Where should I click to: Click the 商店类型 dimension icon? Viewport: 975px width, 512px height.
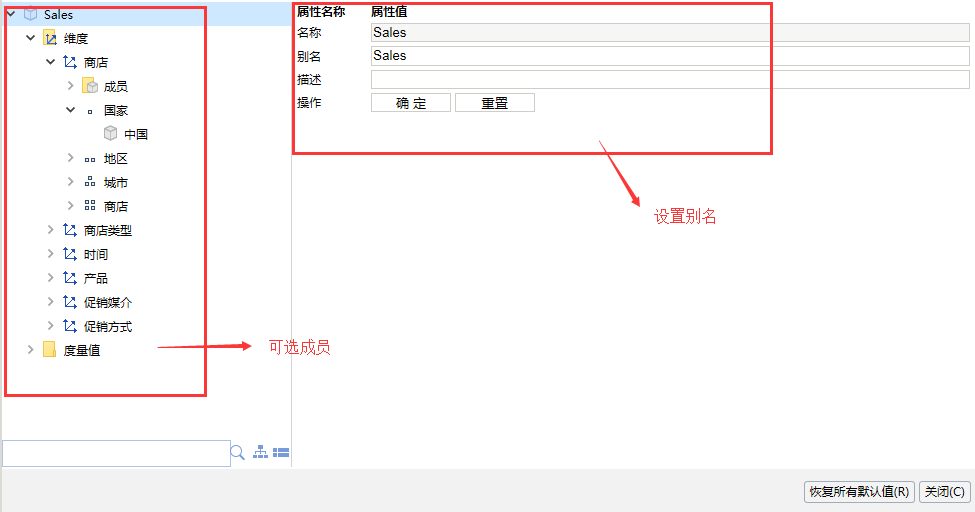tap(70, 230)
